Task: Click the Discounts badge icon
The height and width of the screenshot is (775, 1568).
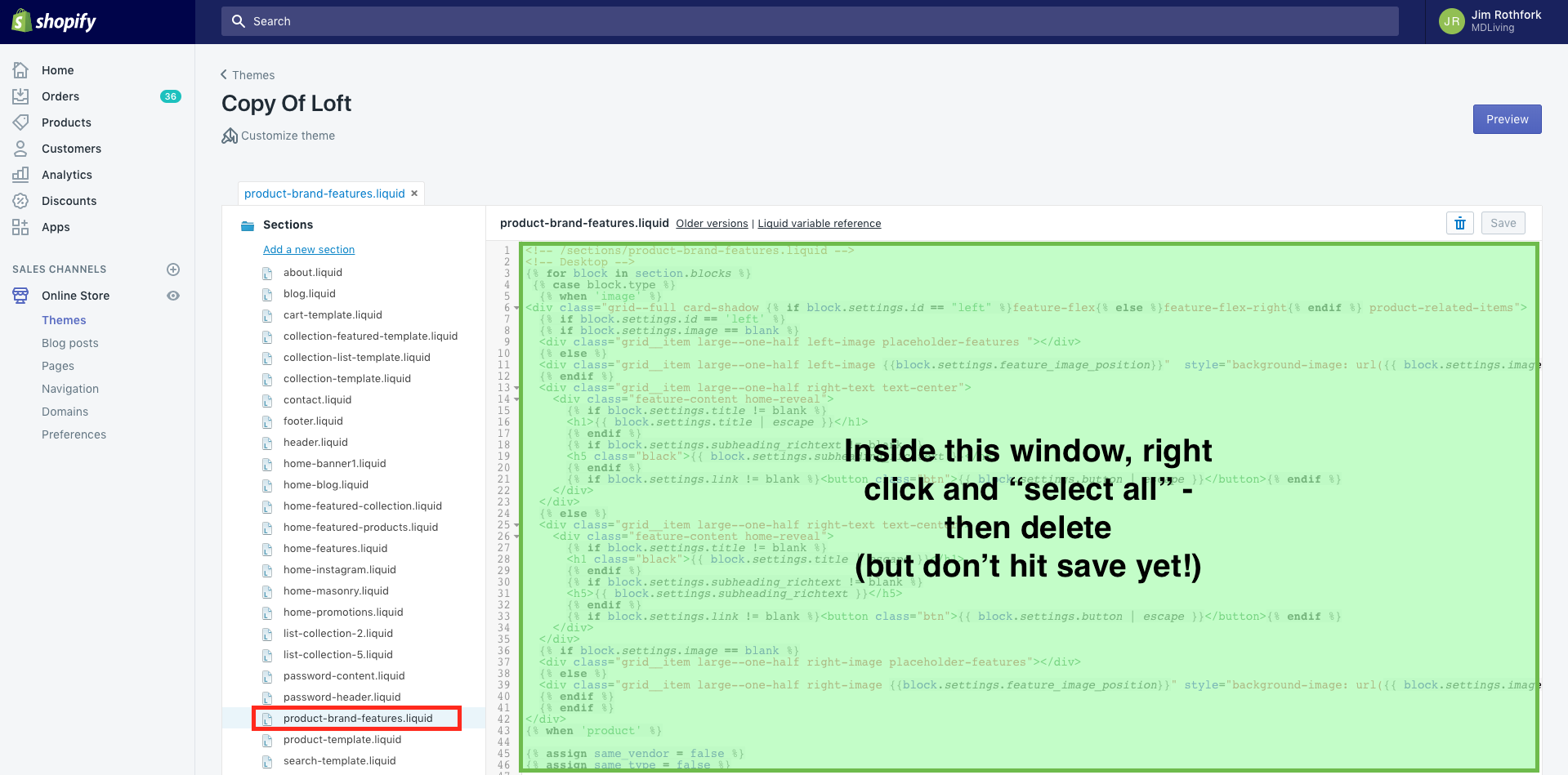Action: pyautogui.click(x=20, y=201)
